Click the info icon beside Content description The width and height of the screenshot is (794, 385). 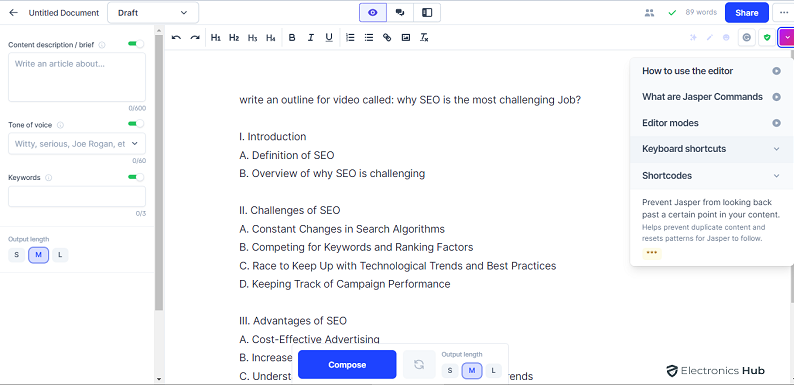pyautogui.click(x=102, y=45)
